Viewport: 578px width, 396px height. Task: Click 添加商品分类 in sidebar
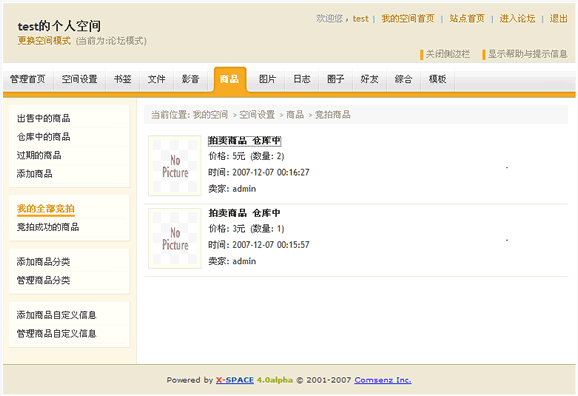[43, 262]
